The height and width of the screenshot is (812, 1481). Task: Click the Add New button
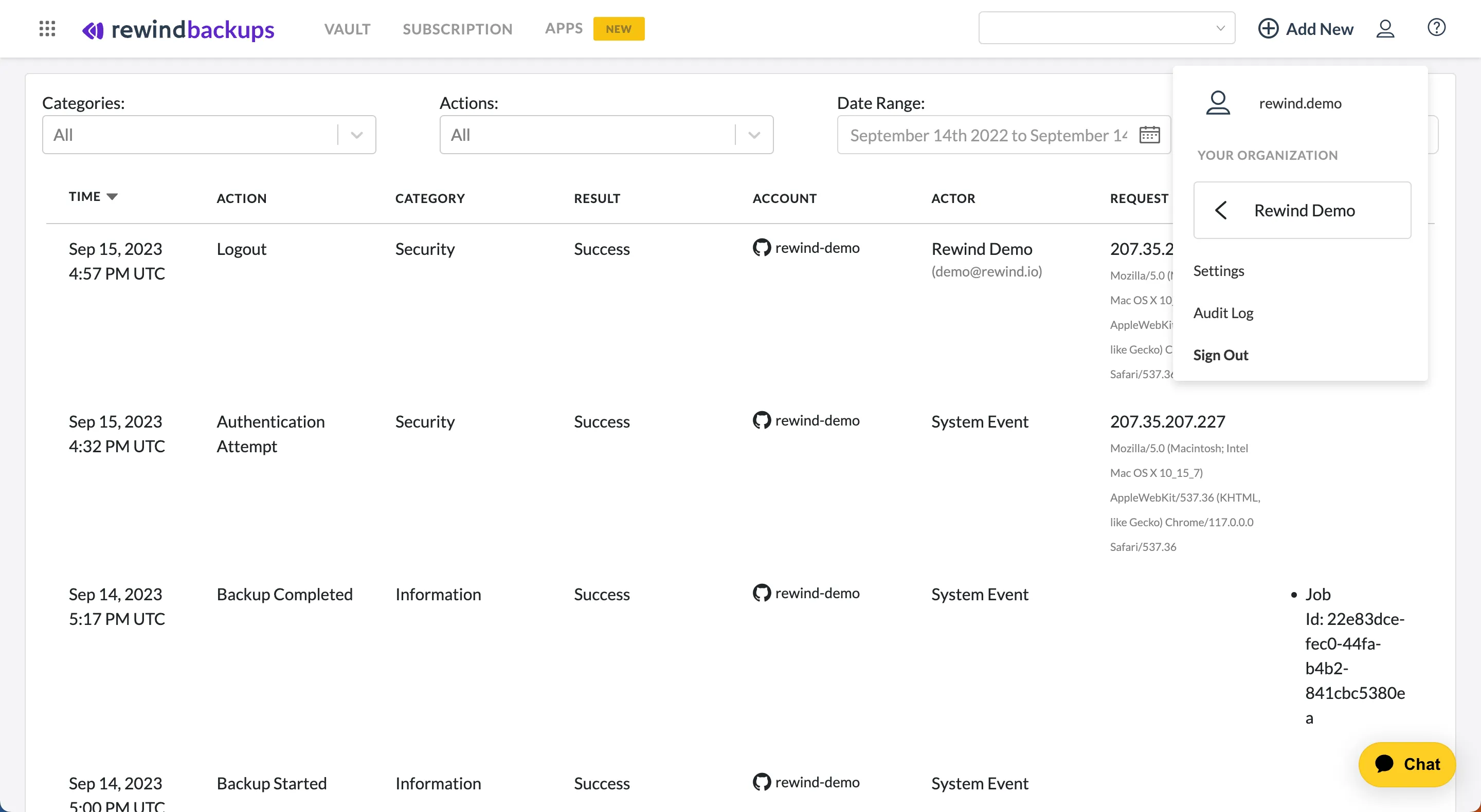coord(1306,29)
